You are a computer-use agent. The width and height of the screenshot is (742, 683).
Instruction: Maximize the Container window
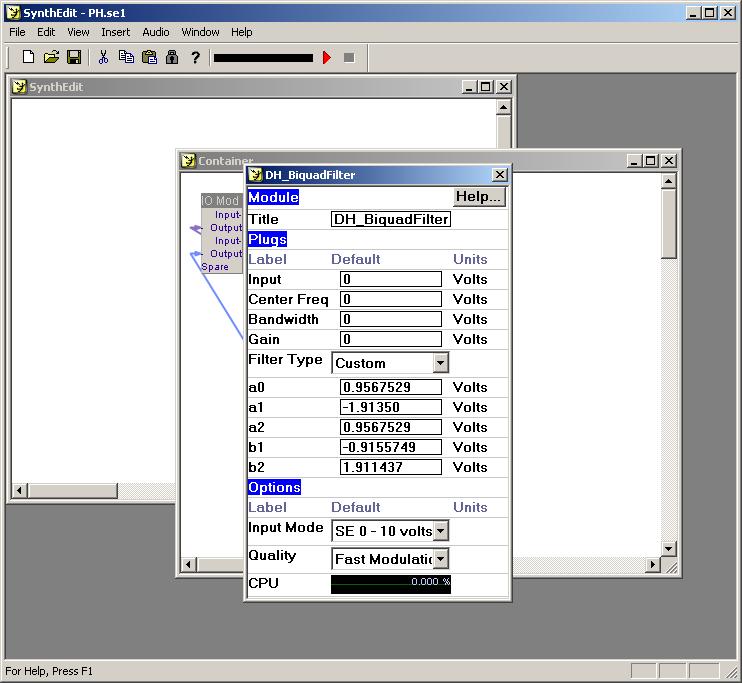[x=651, y=161]
